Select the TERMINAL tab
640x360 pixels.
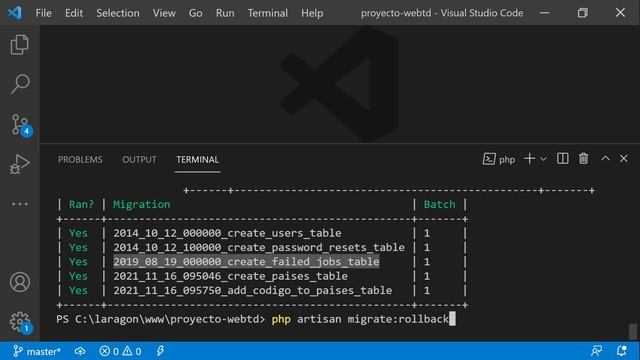[198, 160]
